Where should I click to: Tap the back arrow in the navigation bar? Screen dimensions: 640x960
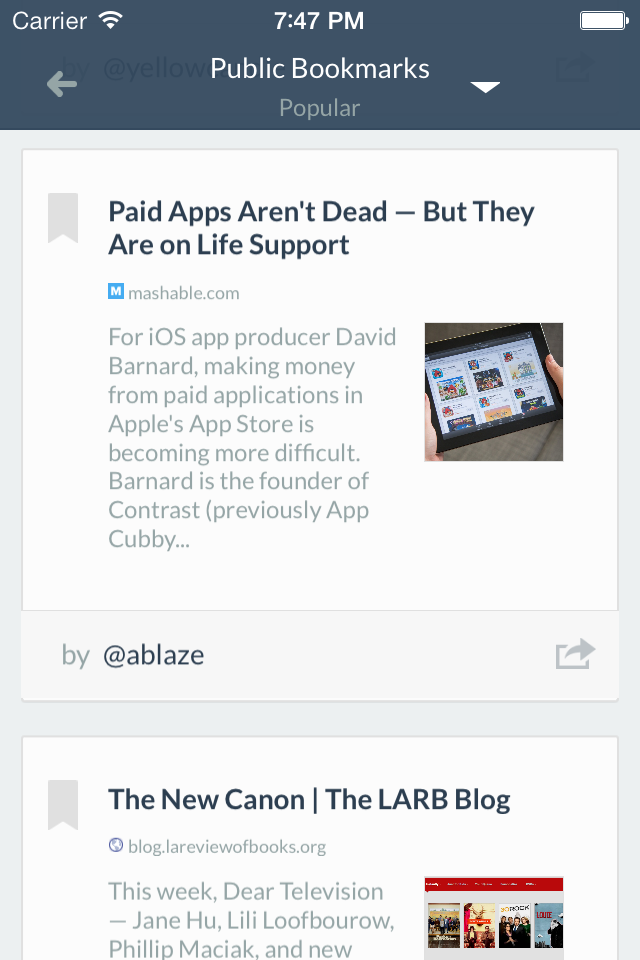[x=61, y=84]
